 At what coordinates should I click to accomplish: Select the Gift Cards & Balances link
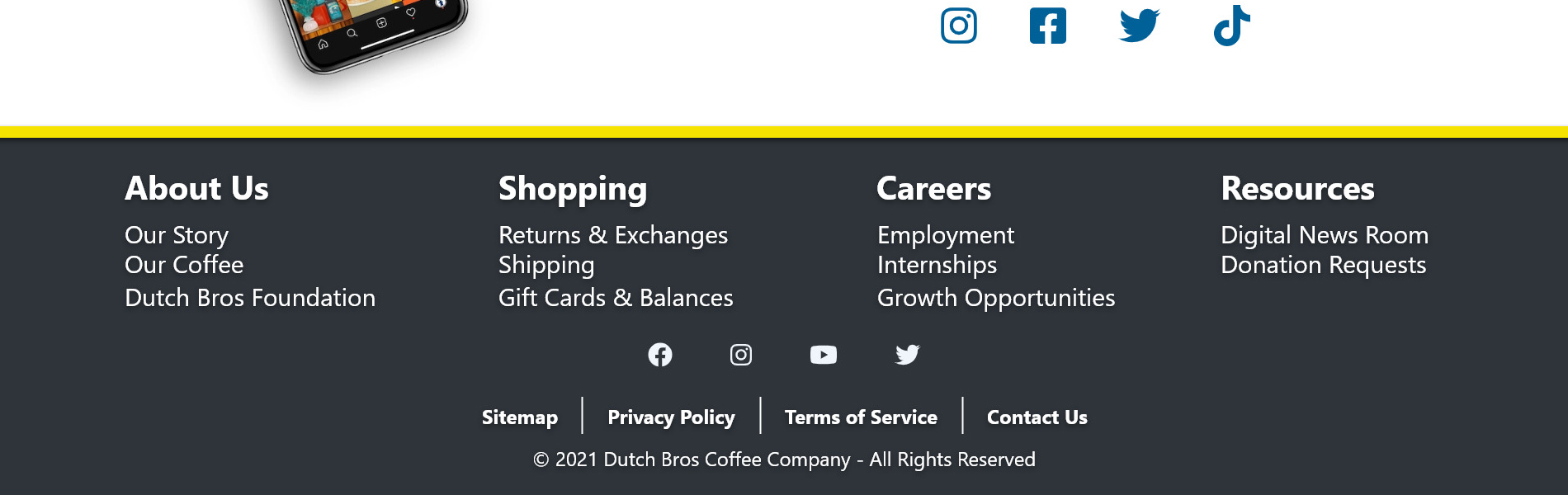point(616,298)
